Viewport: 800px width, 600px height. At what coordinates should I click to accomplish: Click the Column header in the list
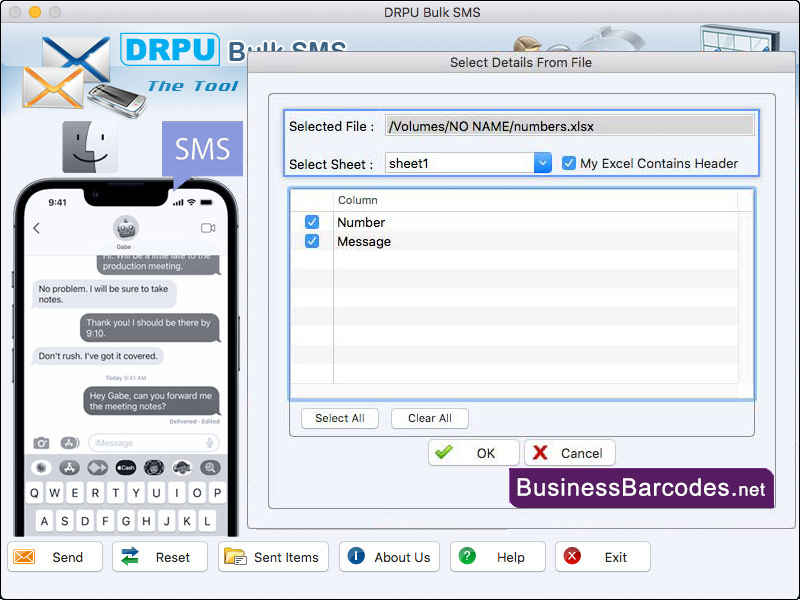click(356, 200)
